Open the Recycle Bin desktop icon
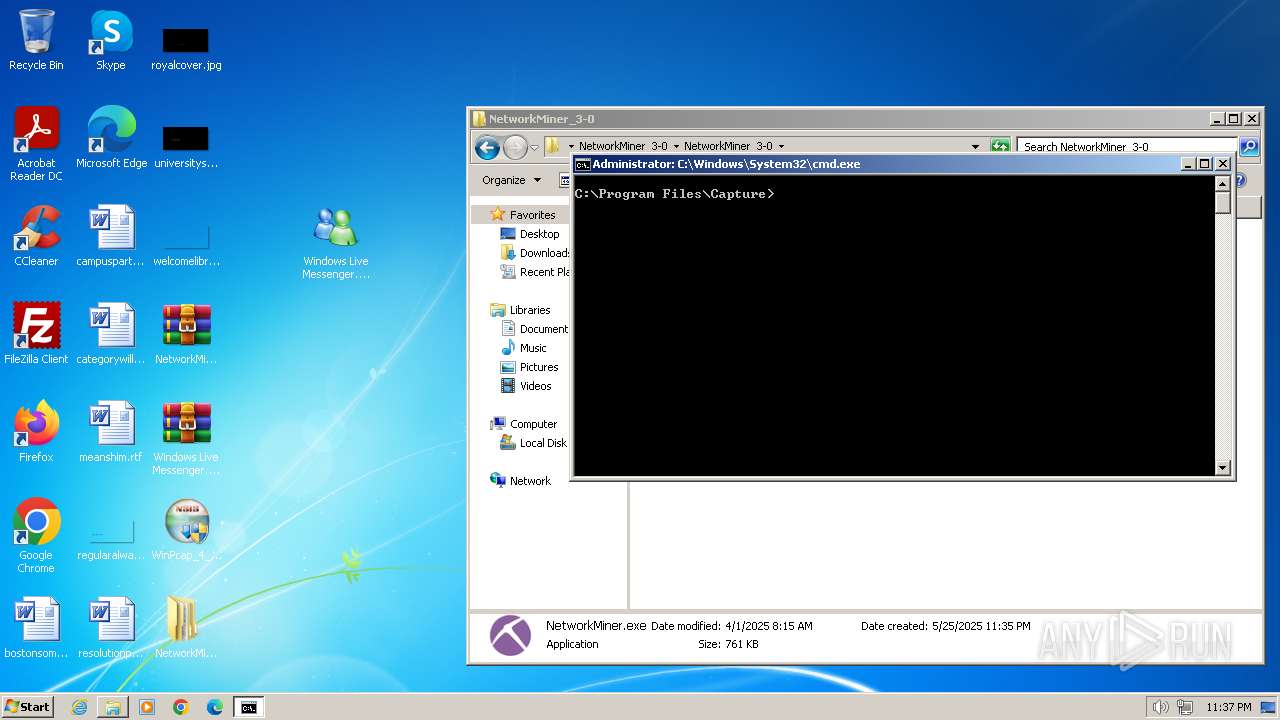This screenshot has height=720, width=1280. point(36,41)
